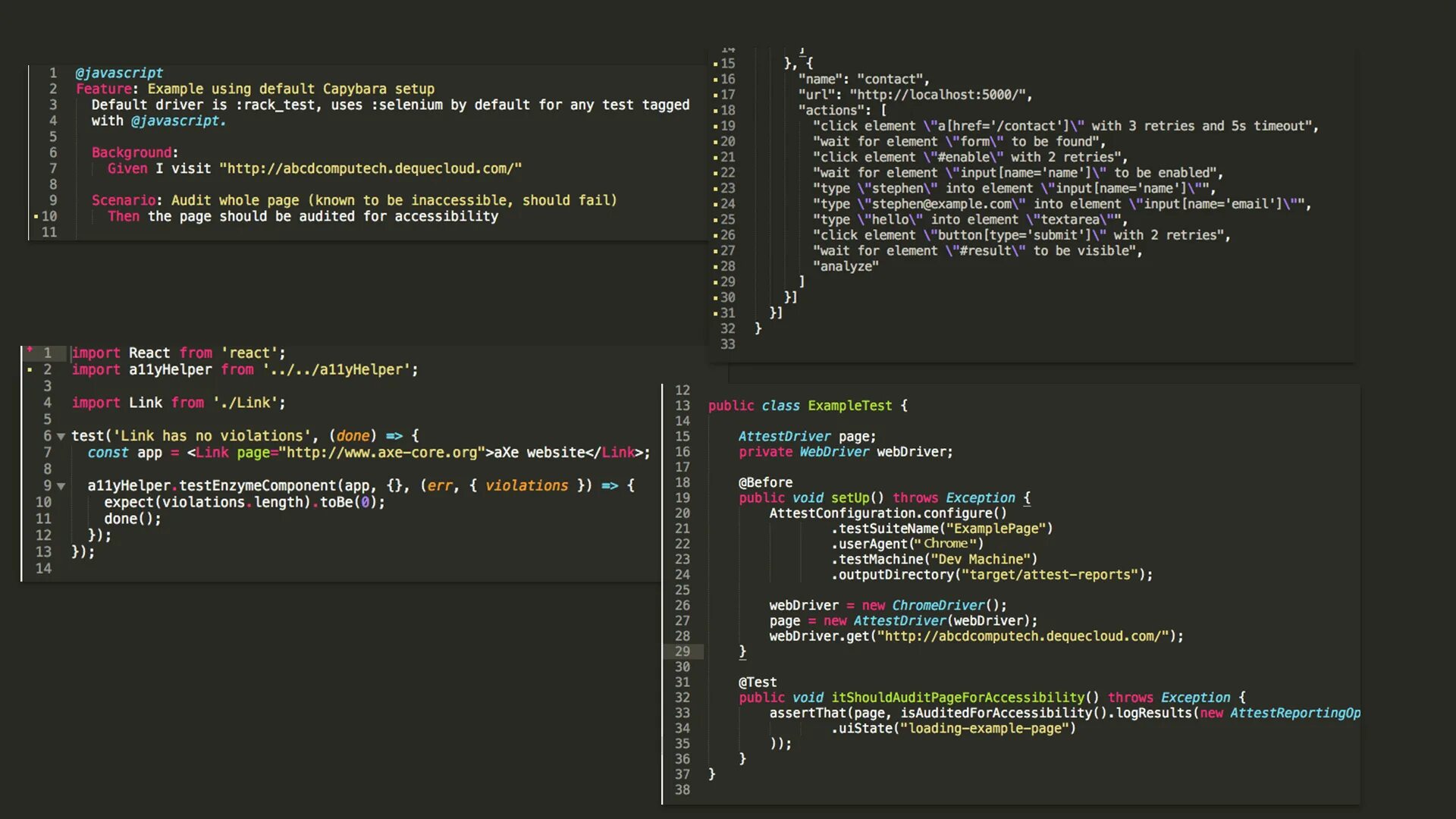Click the red gutter marker beside line 1 of the React file

coord(30,350)
